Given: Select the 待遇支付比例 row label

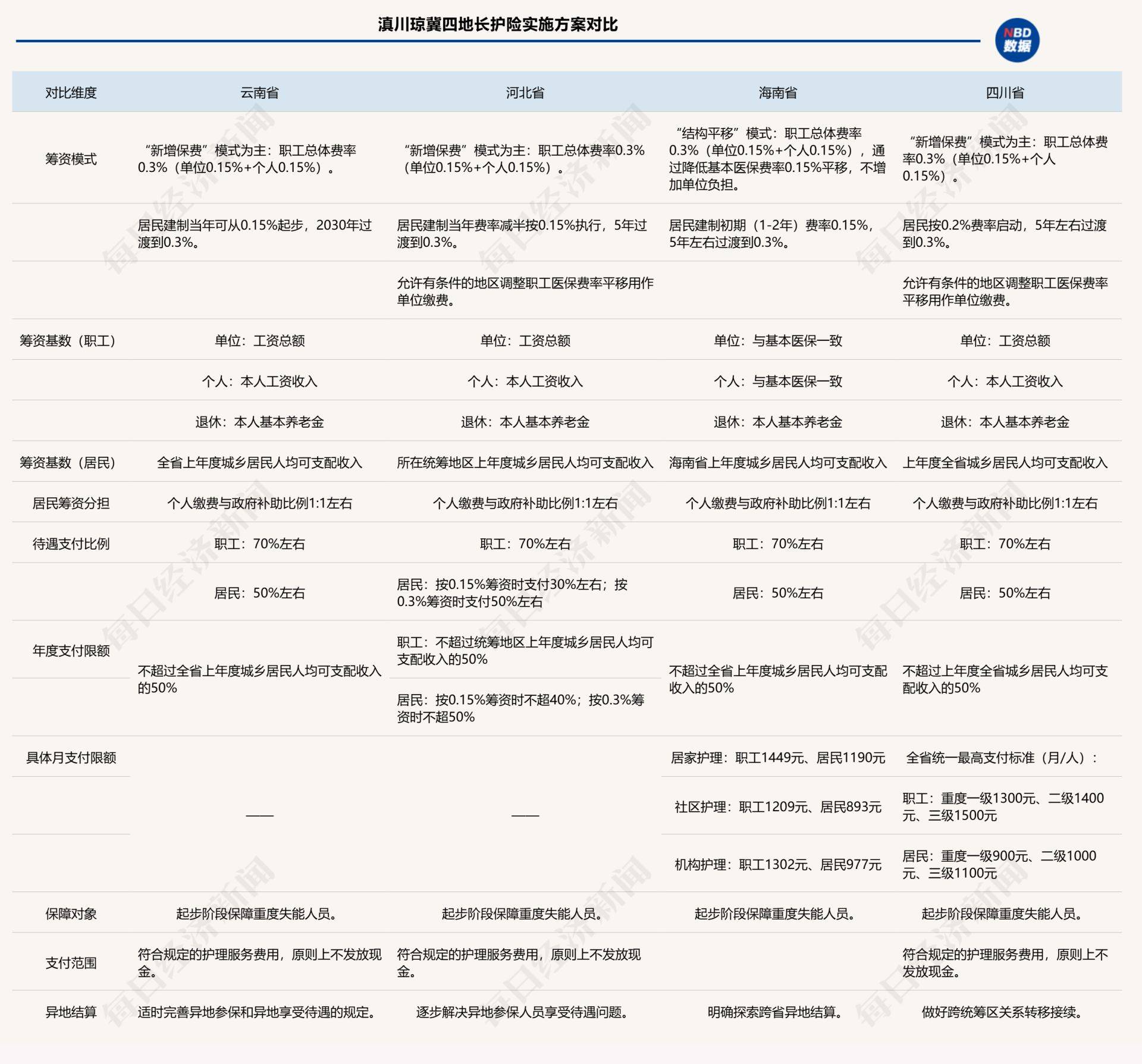Looking at the screenshot, I should click(70, 544).
